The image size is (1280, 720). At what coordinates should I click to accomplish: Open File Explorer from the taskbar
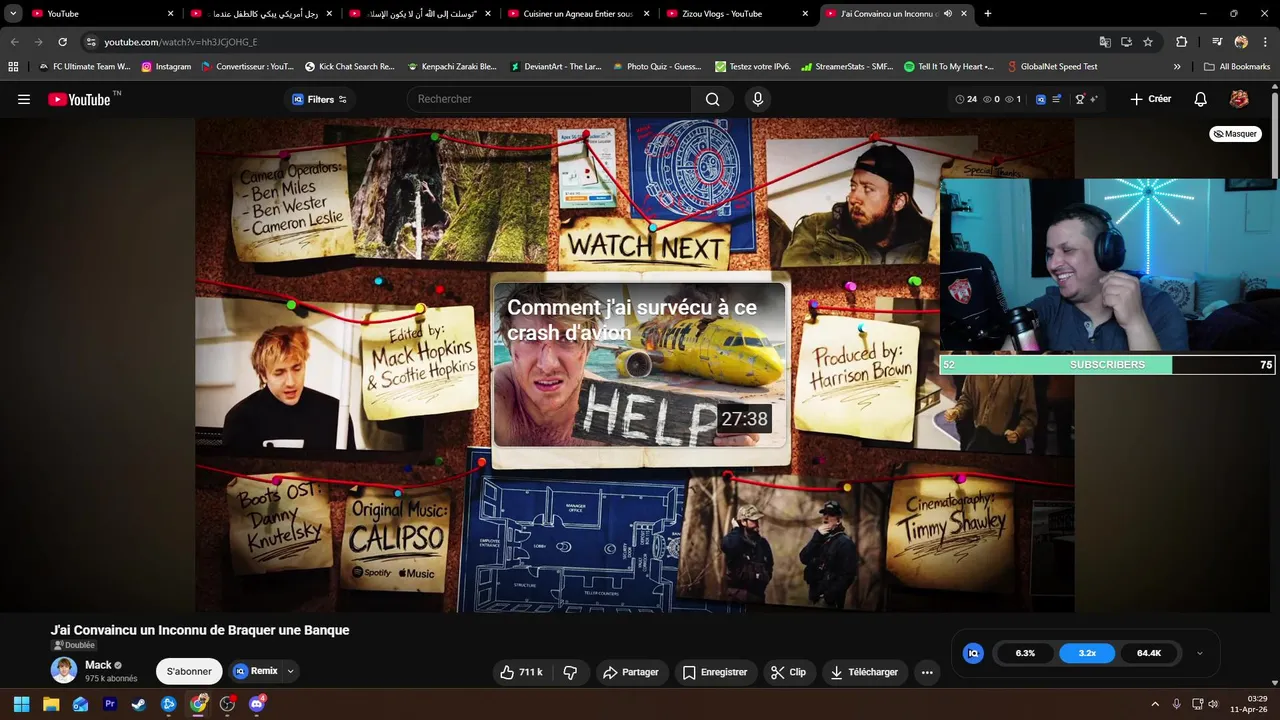pyautogui.click(x=51, y=704)
